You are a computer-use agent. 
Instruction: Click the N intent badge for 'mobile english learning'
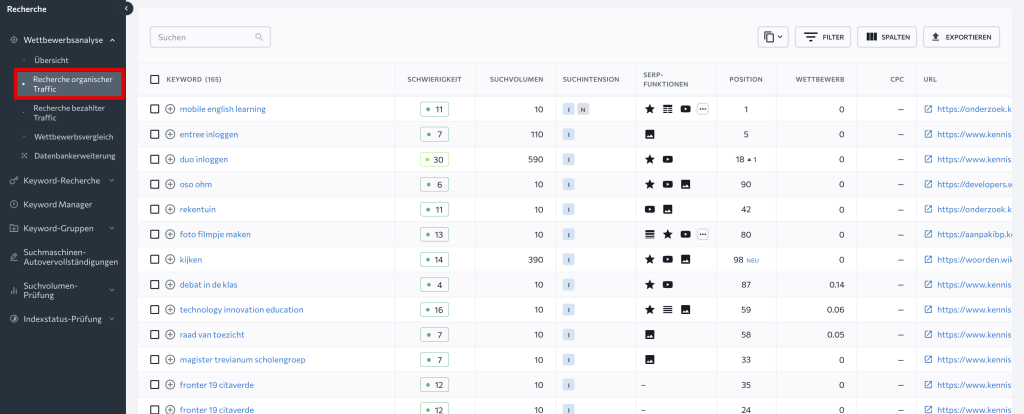[583, 109]
